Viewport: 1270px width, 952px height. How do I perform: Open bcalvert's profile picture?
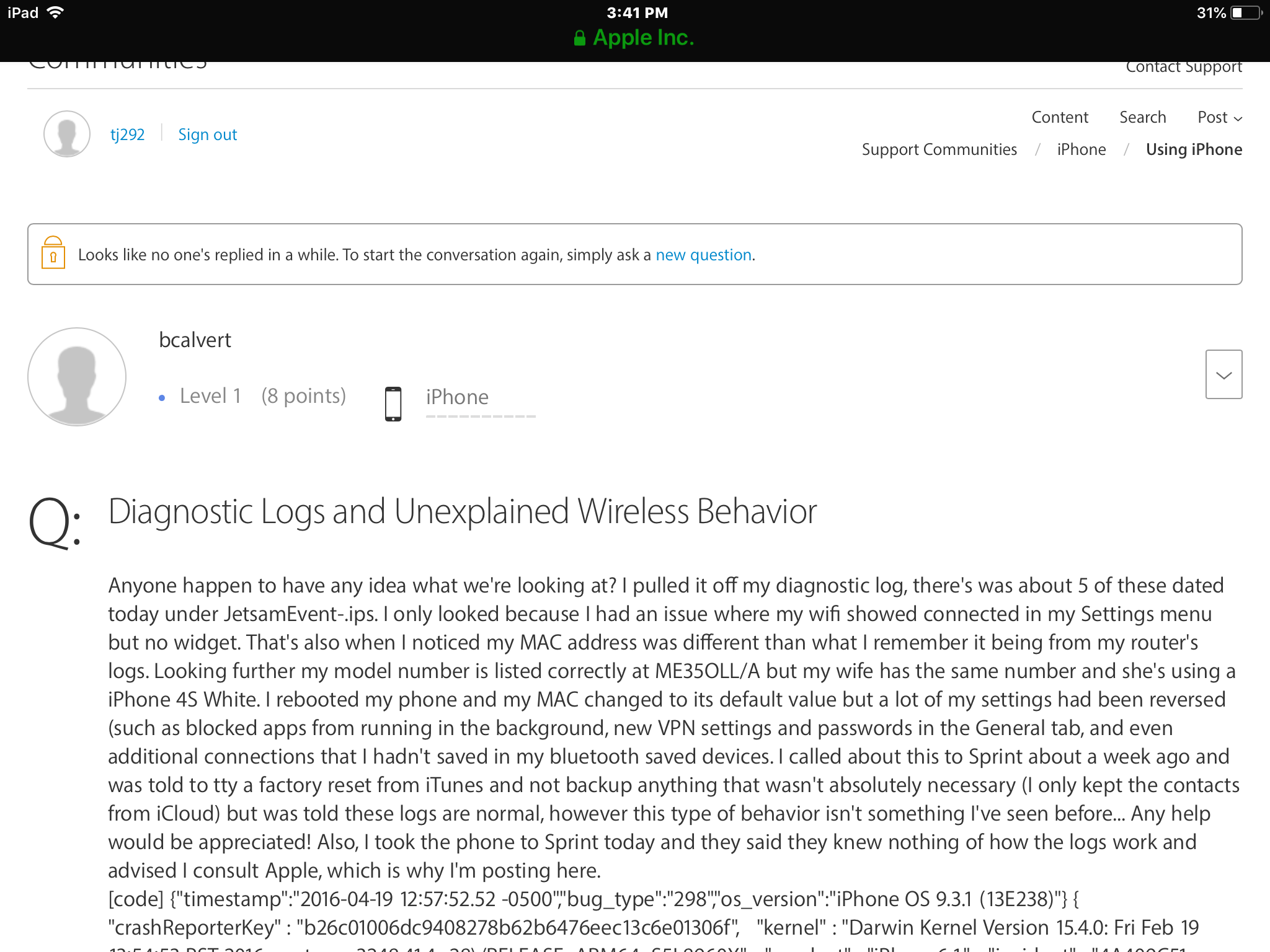[77, 377]
